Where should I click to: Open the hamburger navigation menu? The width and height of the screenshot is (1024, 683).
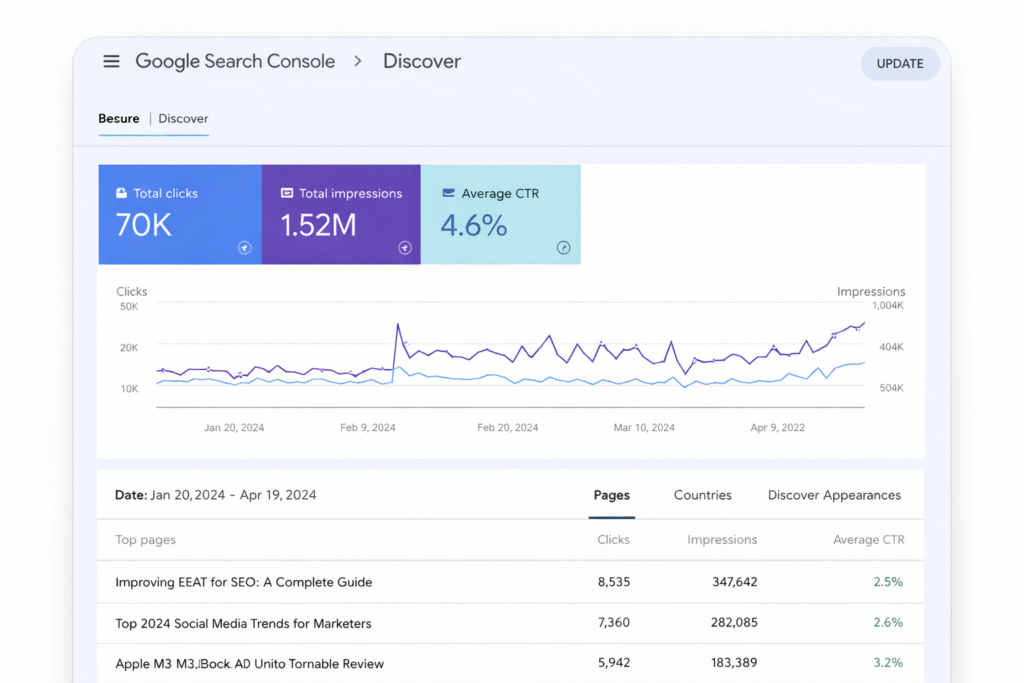click(111, 62)
